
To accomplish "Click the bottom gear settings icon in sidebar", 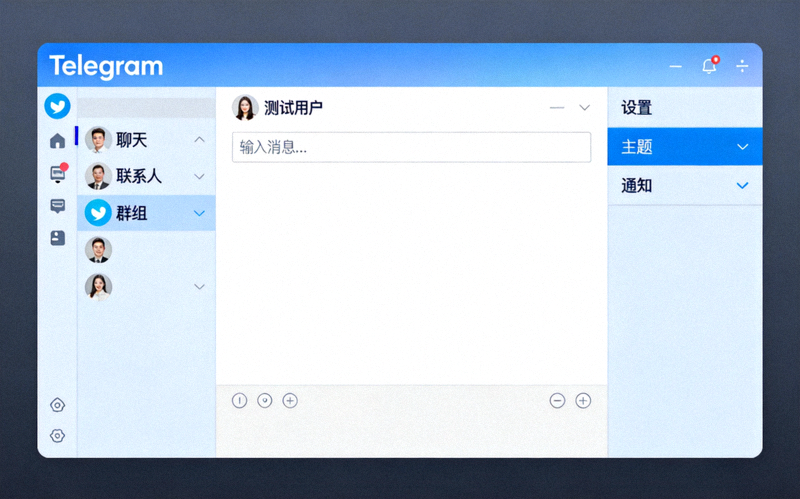I will pos(58,436).
